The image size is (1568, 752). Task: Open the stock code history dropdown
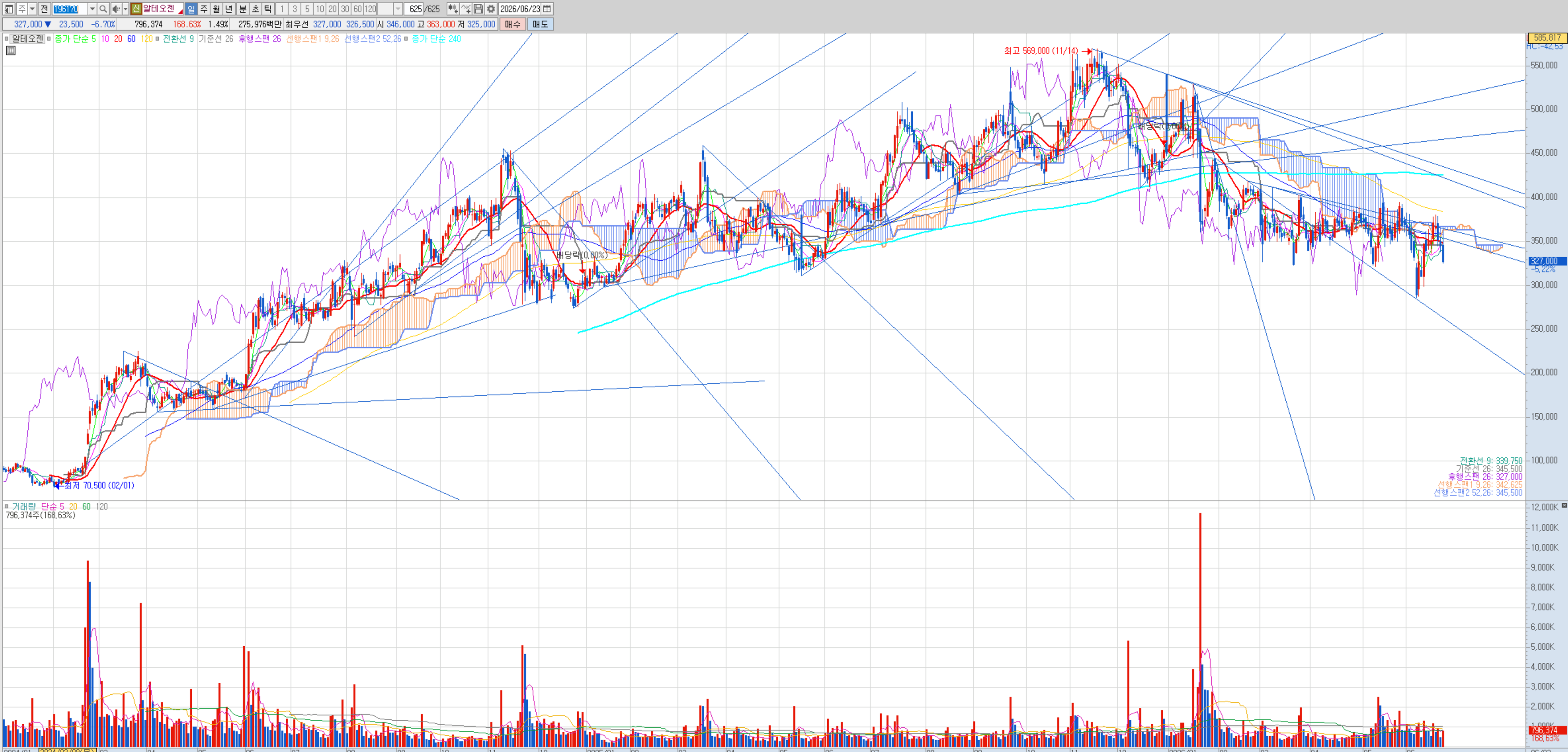tap(93, 8)
